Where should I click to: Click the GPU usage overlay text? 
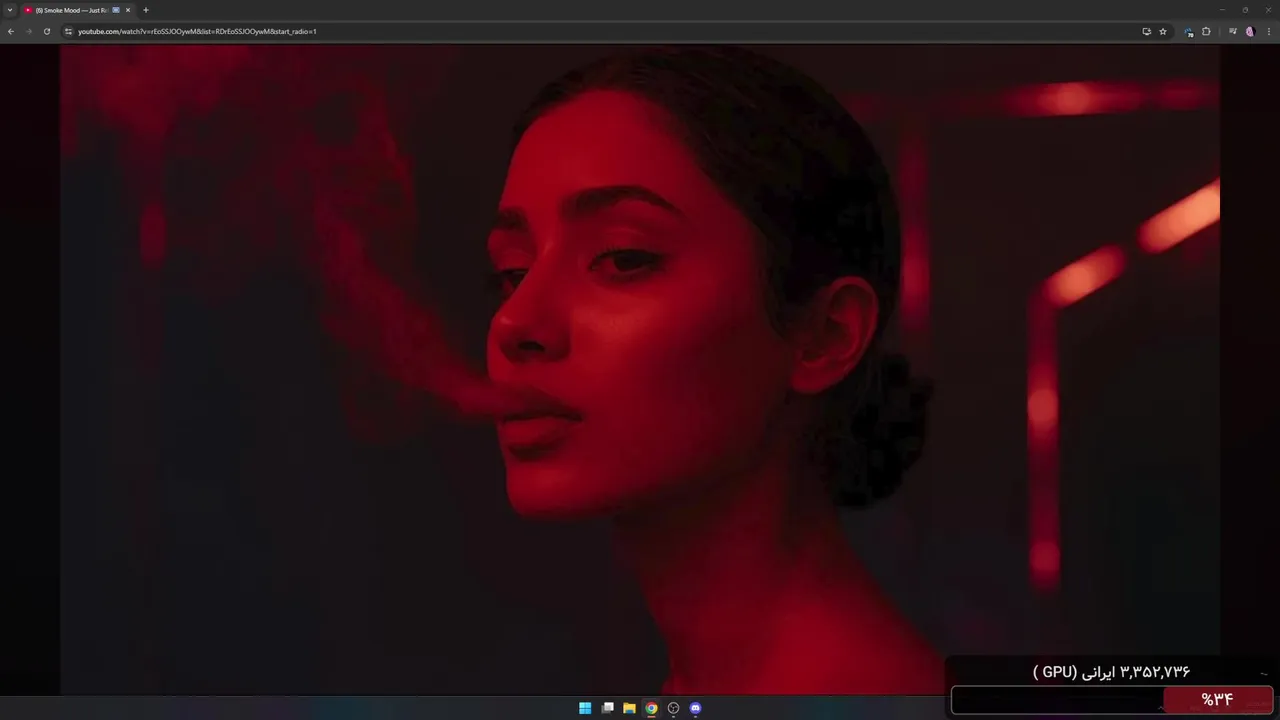(x=1111, y=672)
